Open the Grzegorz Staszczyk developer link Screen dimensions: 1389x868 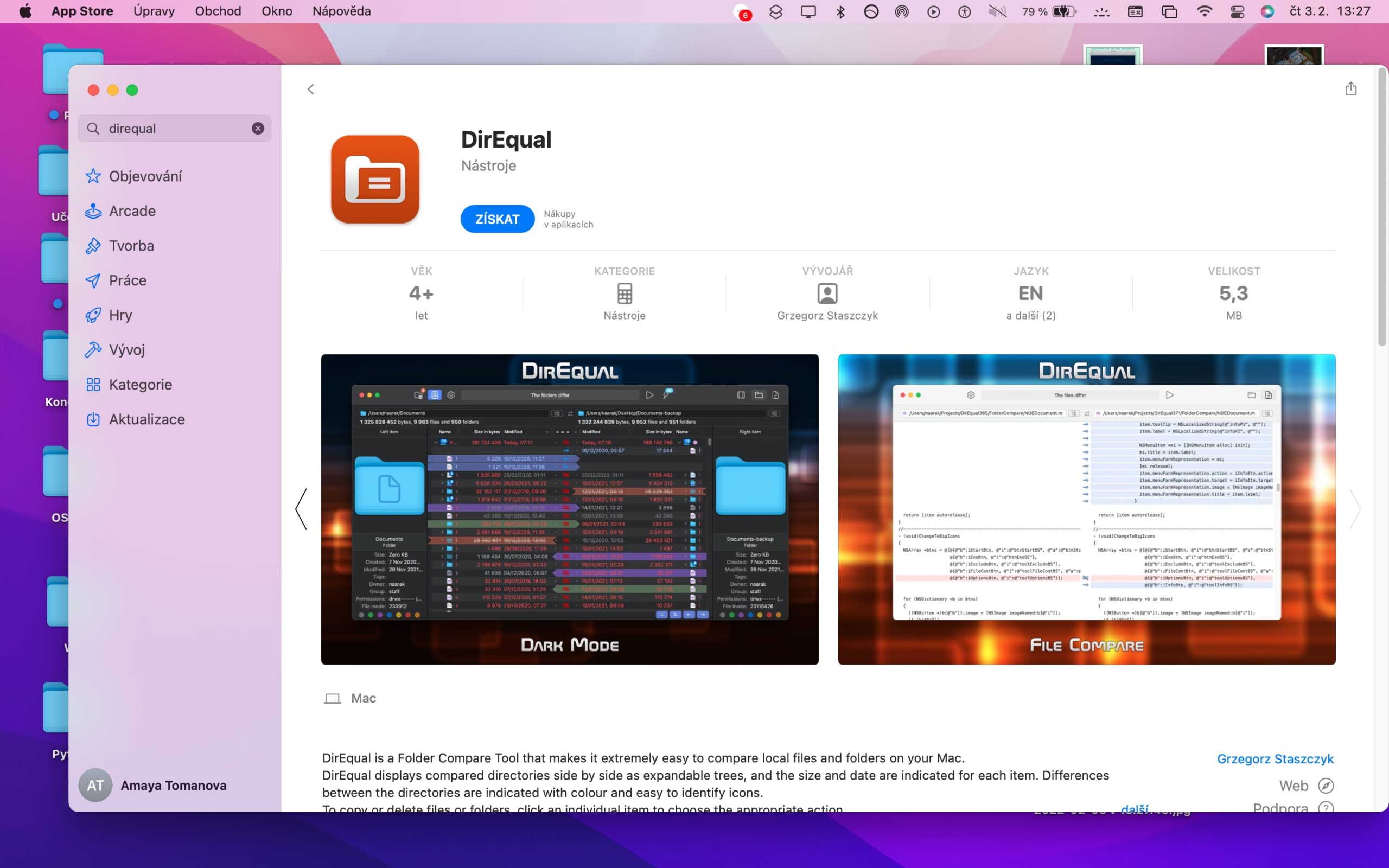click(x=1275, y=759)
